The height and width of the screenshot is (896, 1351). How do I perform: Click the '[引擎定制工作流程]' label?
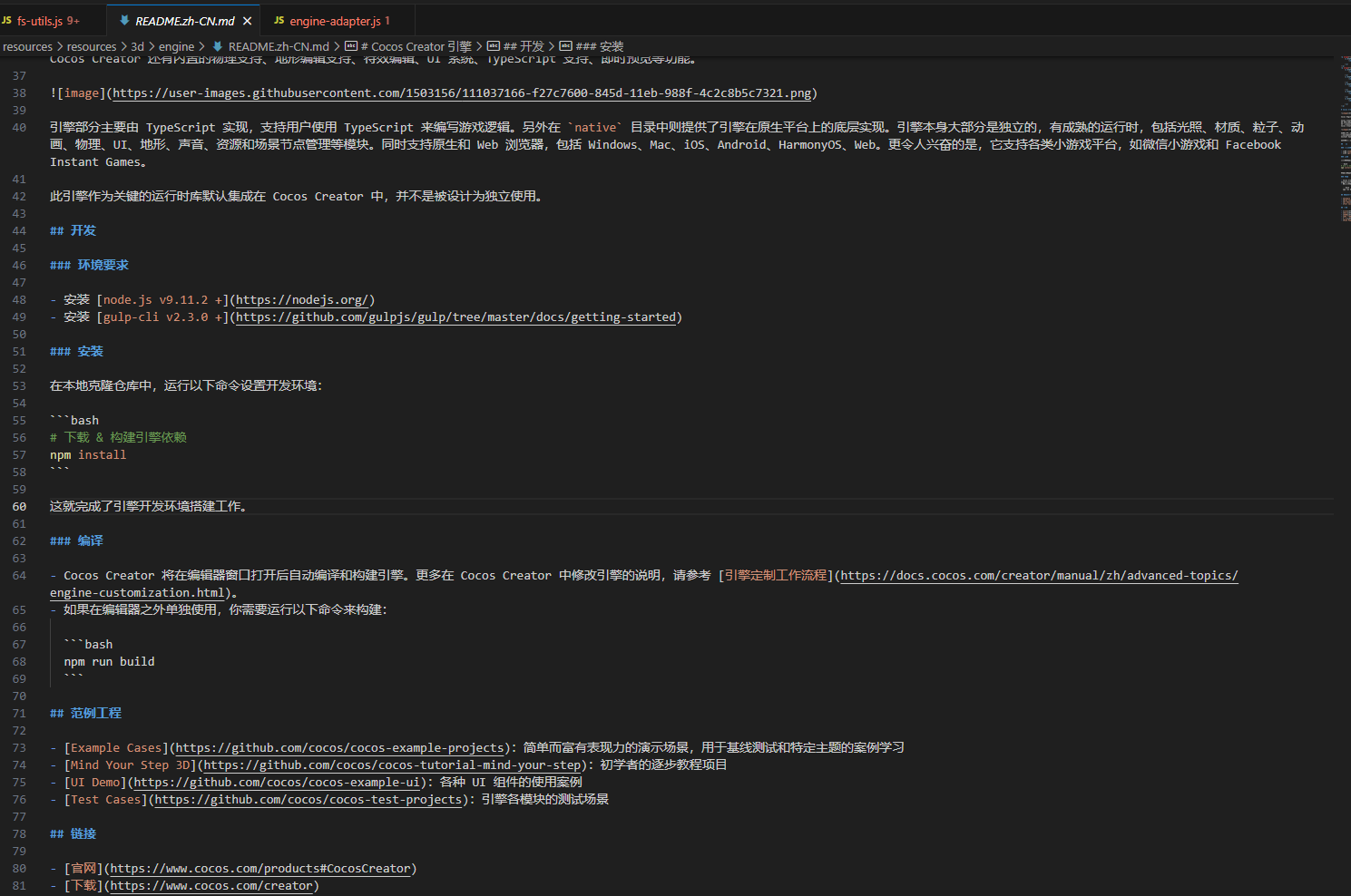(x=776, y=576)
